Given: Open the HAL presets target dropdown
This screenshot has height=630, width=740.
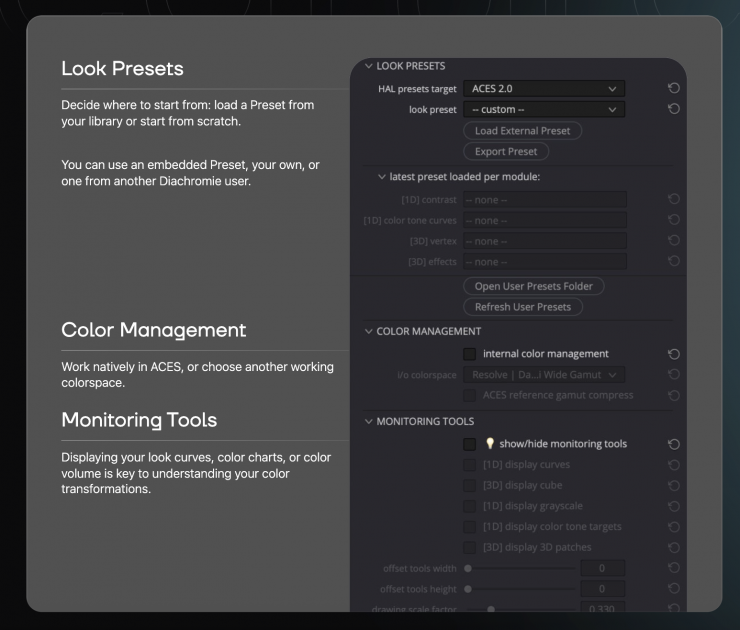Looking at the screenshot, I should coord(544,89).
